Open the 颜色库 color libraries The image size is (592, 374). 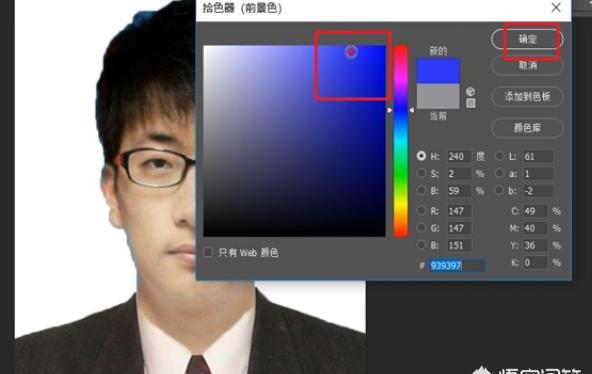[527, 128]
